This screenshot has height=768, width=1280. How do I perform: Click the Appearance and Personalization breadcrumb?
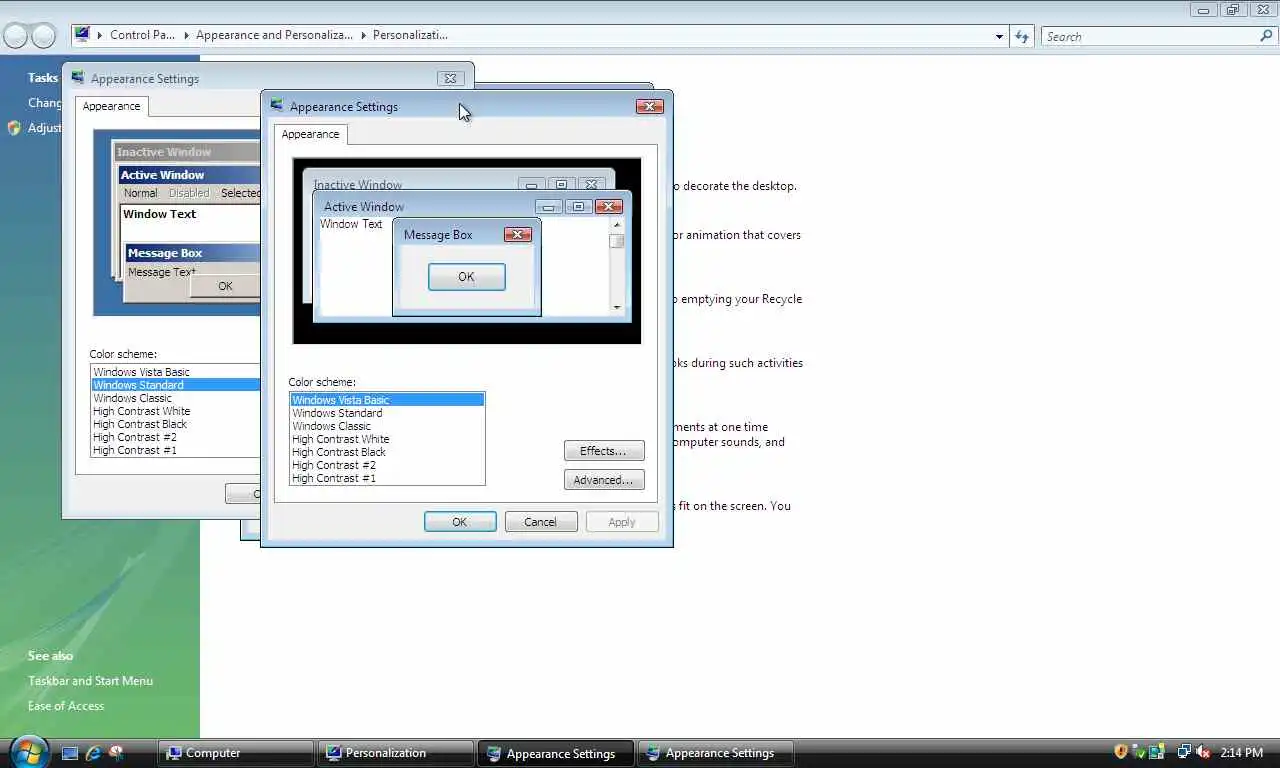[x=274, y=35]
